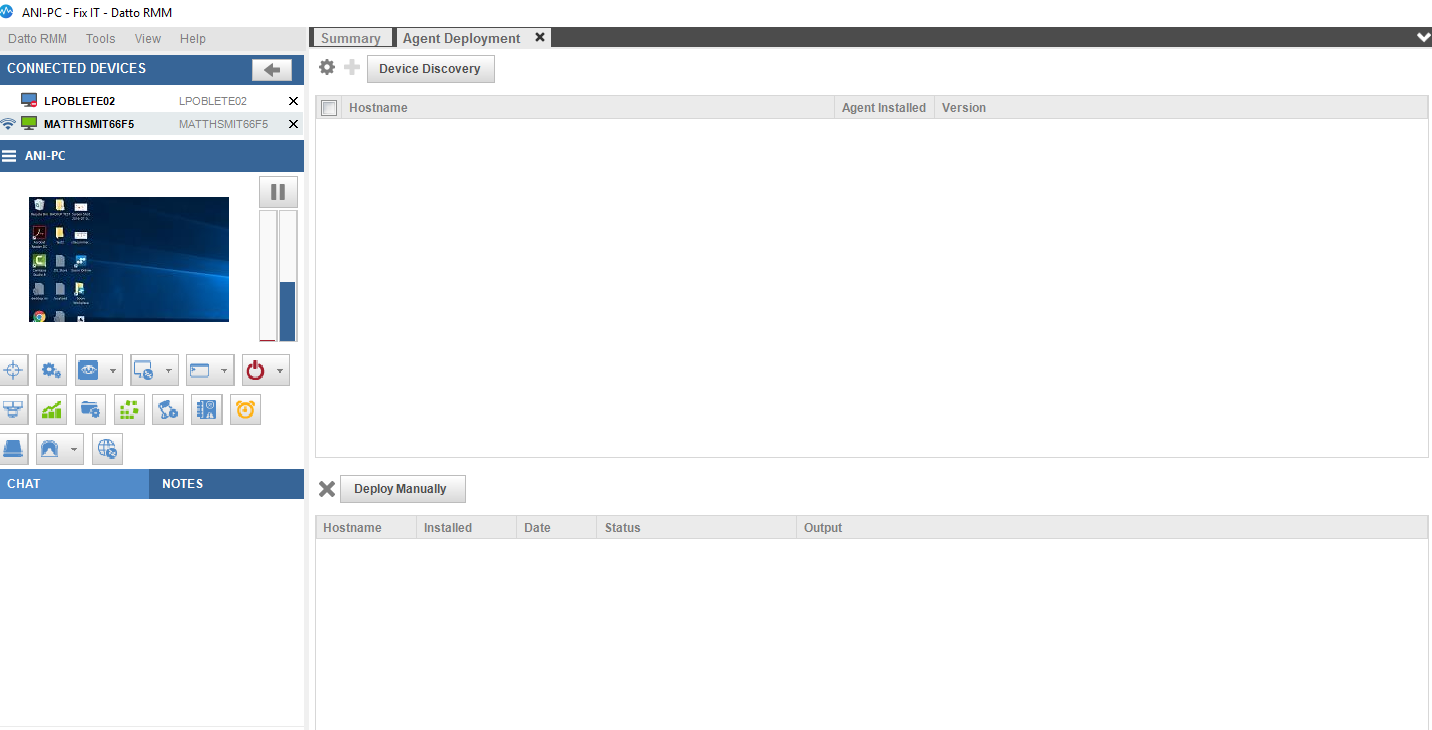Switch to the NOTES tab
1432x730 pixels.
(226, 483)
